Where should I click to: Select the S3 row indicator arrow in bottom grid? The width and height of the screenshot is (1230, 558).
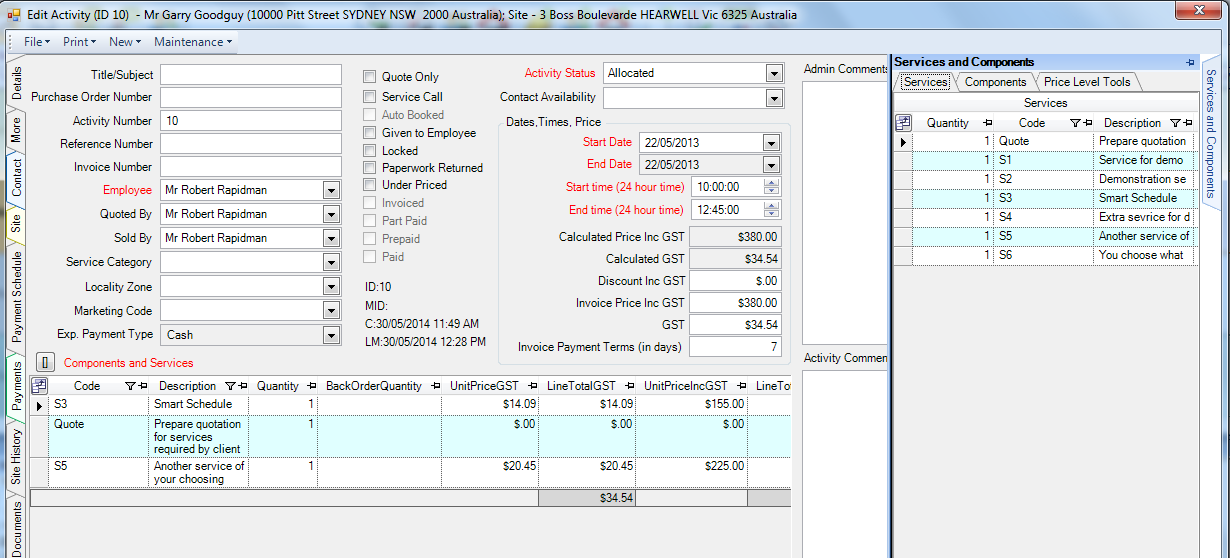40,405
